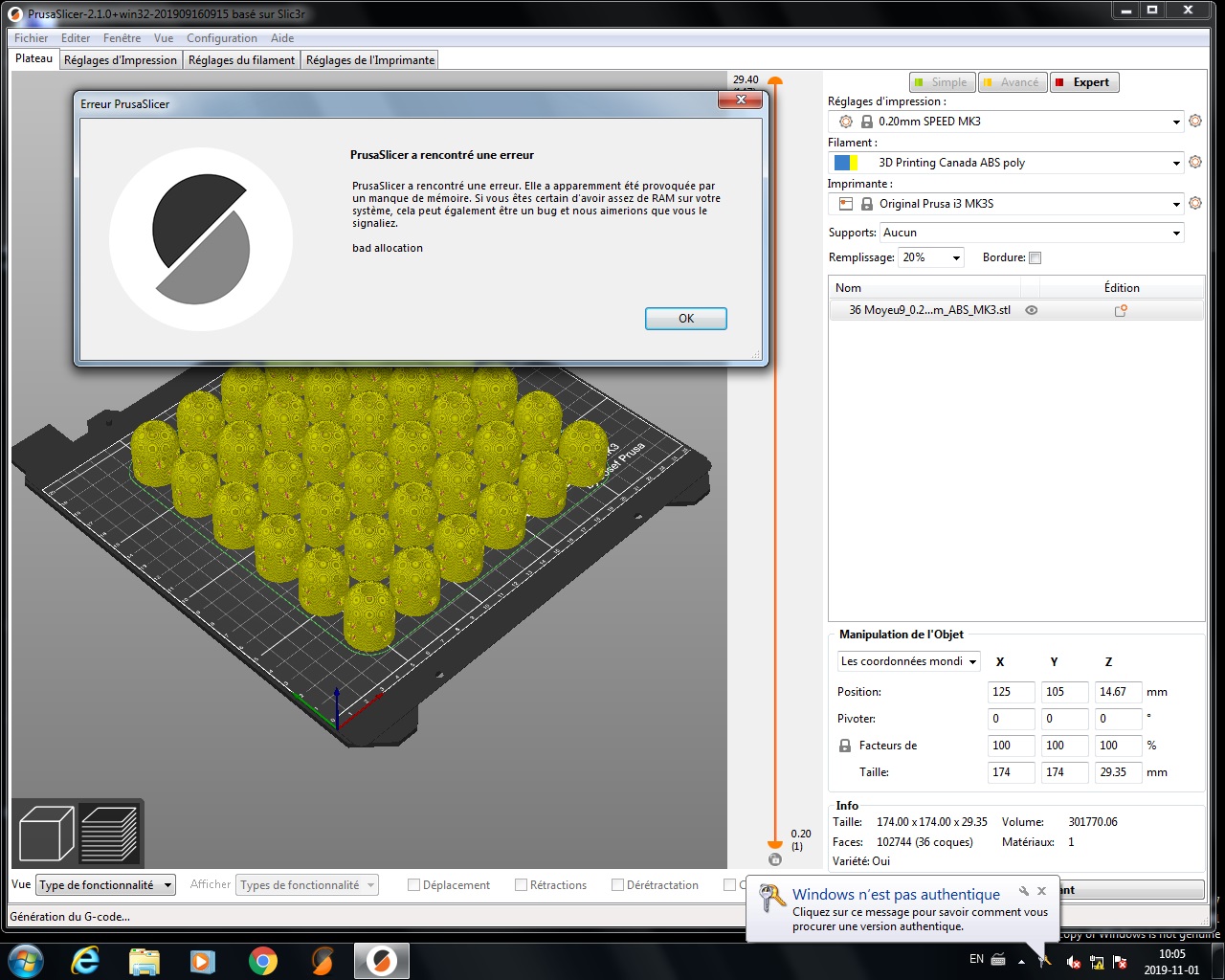Open the Editer menu
This screenshot has width=1225, height=980.
(76, 38)
